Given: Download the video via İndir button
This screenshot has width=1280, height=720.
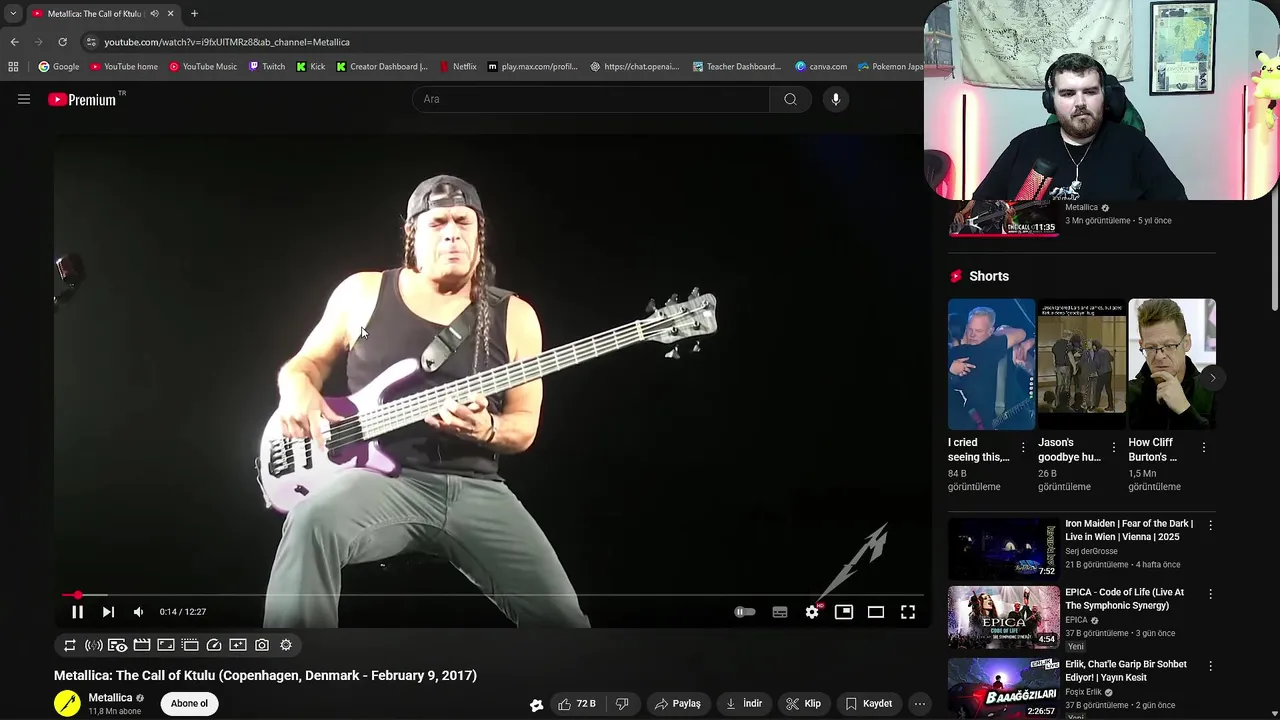Looking at the screenshot, I should (x=744, y=704).
